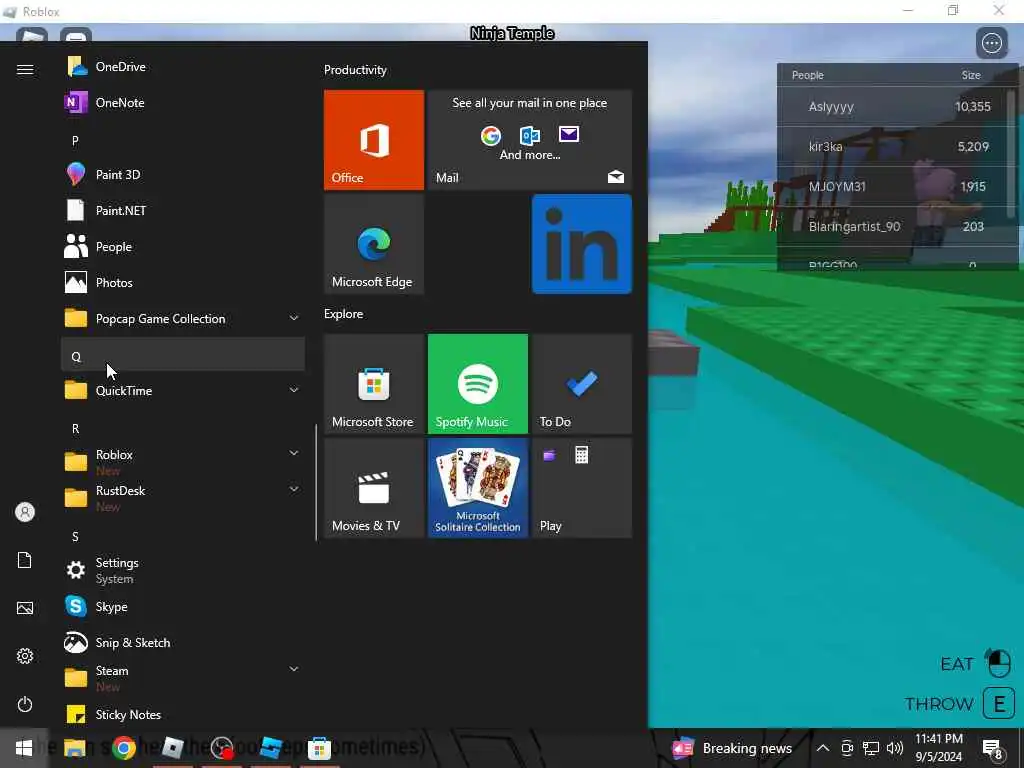Image resolution: width=1024 pixels, height=768 pixels.
Task: Open Movies & TV tile
Action: tap(374, 488)
